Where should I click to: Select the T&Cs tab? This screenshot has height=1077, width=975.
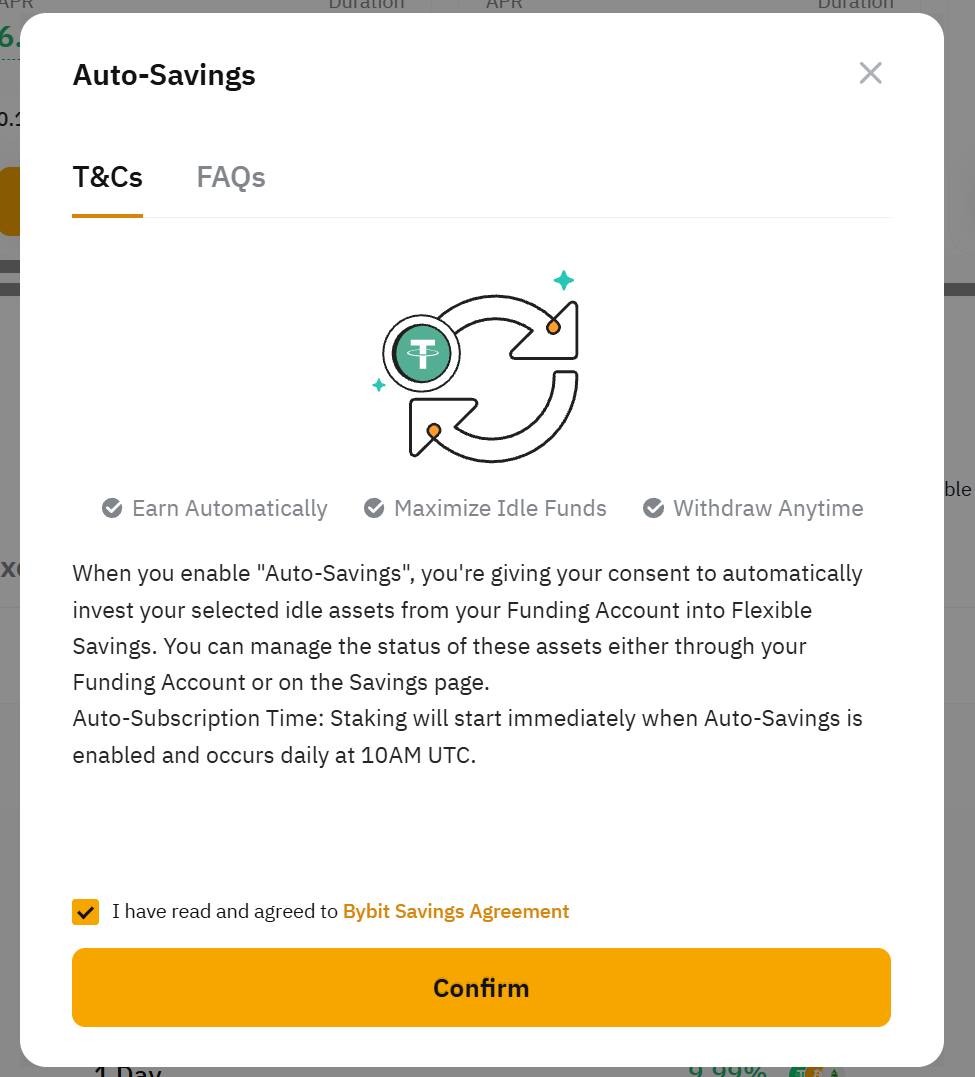point(108,178)
